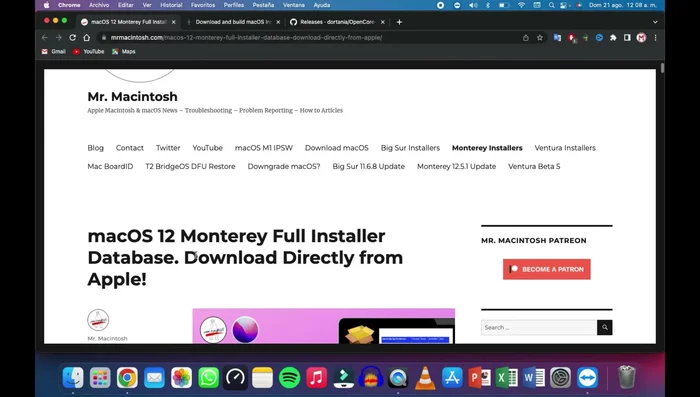The image size is (700, 397).
Task: Open the App Store in the Dock
Action: click(452, 378)
